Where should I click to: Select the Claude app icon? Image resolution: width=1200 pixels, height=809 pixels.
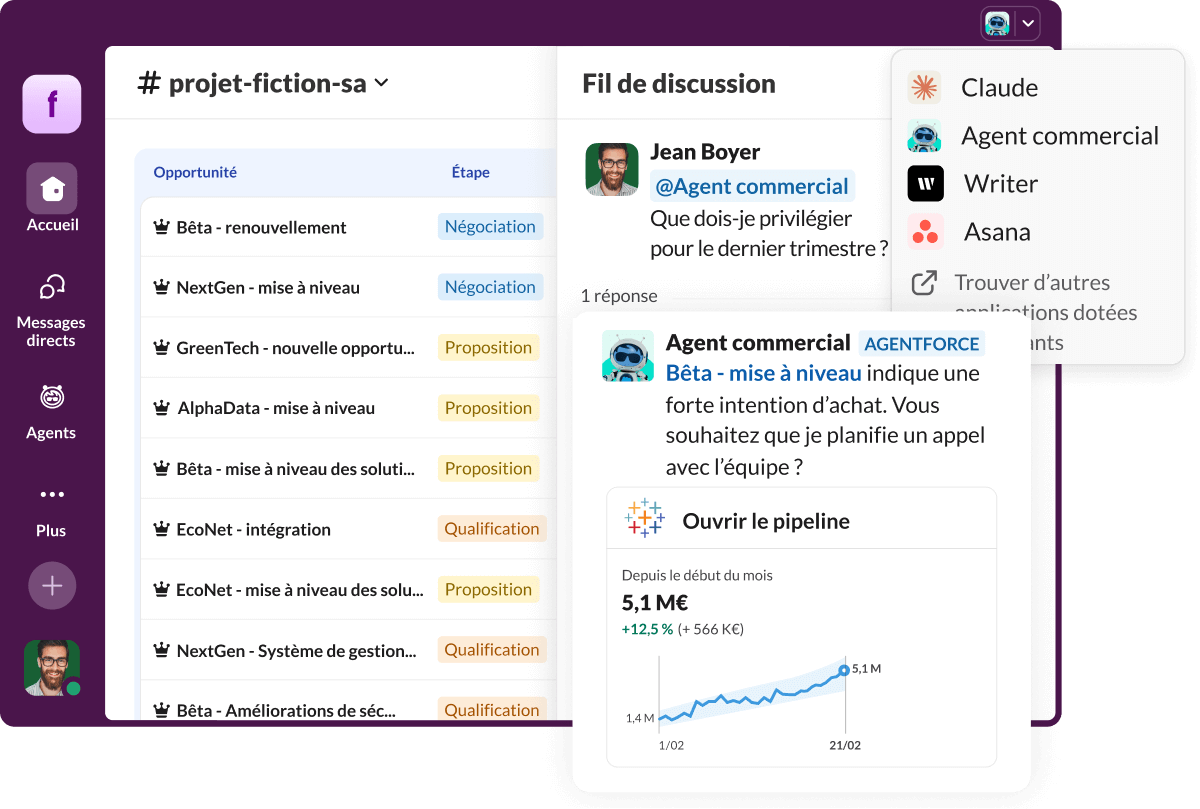point(925,87)
